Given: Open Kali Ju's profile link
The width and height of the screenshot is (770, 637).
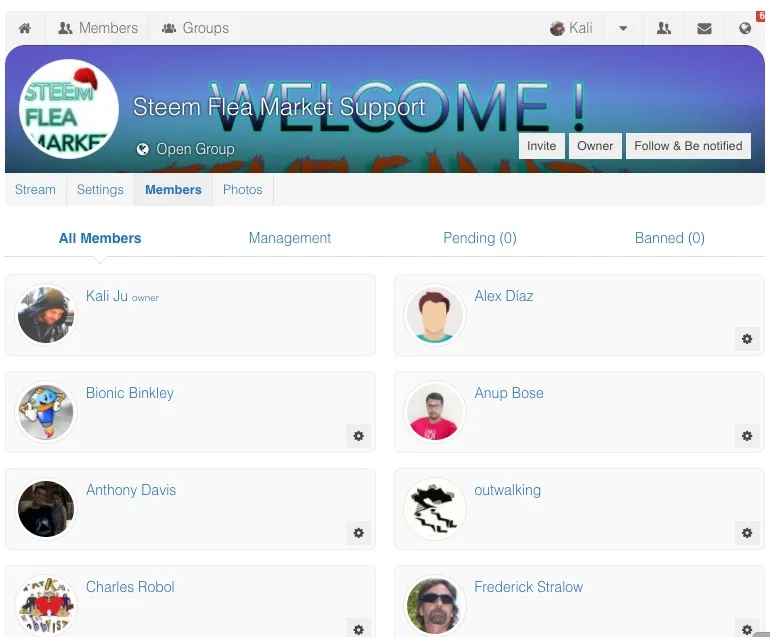Looking at the screenshot, I should click(x=107, y=296).
